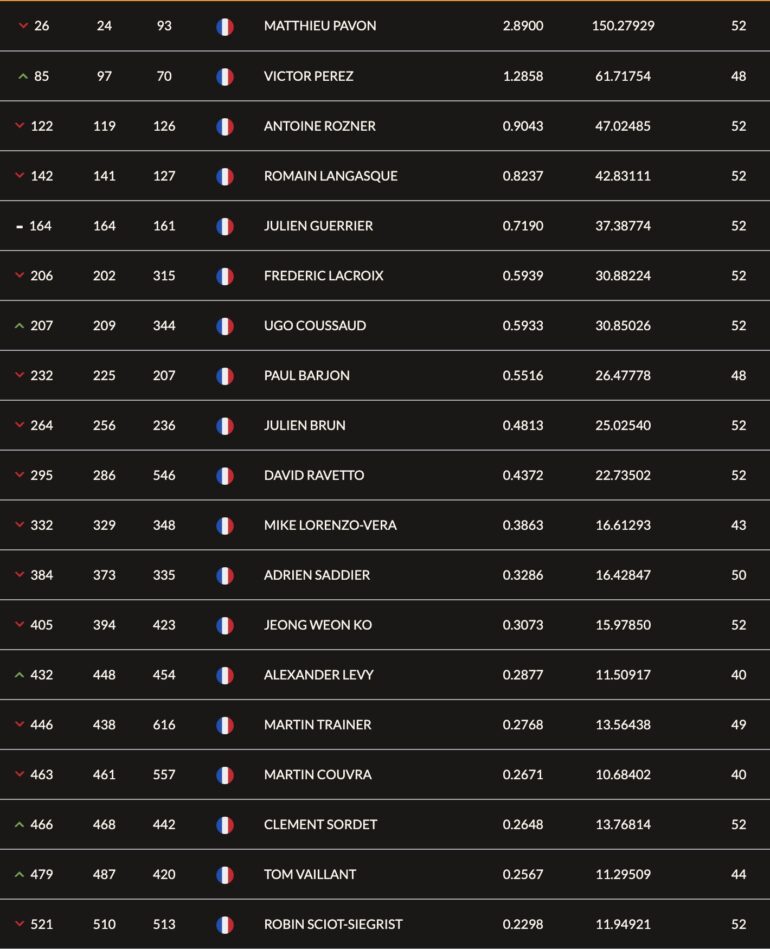Click the green up arrow beside rank 207
Image resolution: width=770 pixels, height=949 pixels.
[19, 326]
